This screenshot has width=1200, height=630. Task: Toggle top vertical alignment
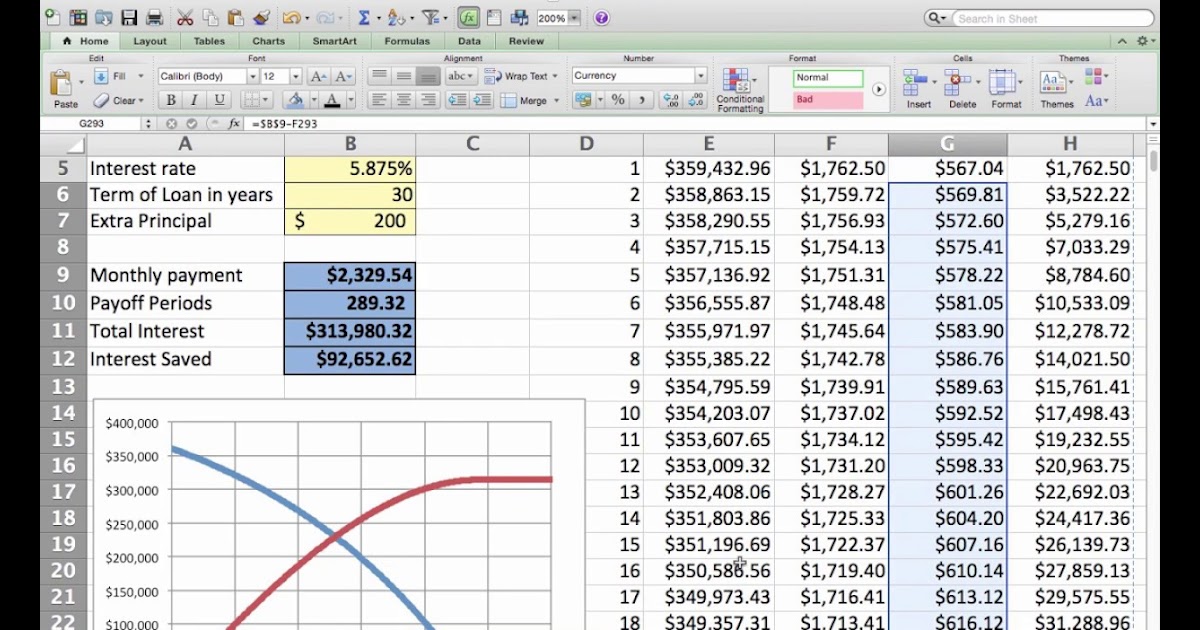coord(379,76)
